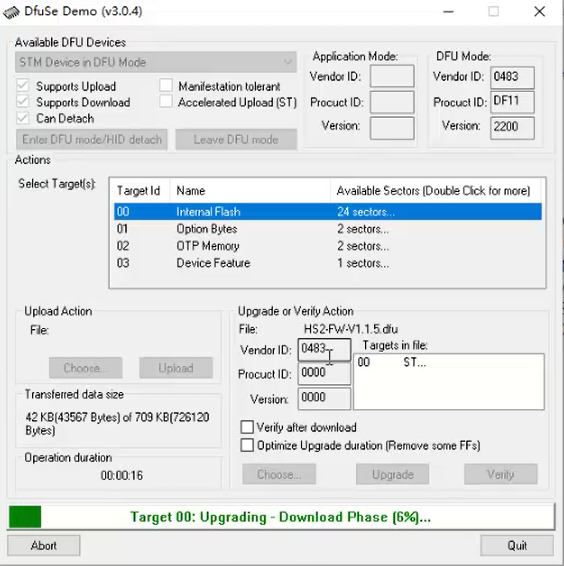Click the Verify button

click(501, 474)
